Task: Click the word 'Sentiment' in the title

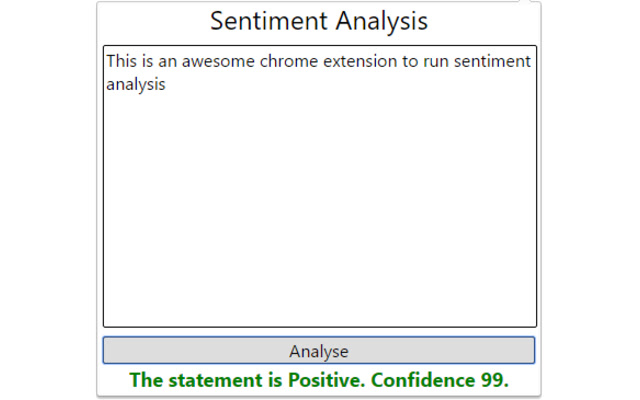Action: point(264,21)
